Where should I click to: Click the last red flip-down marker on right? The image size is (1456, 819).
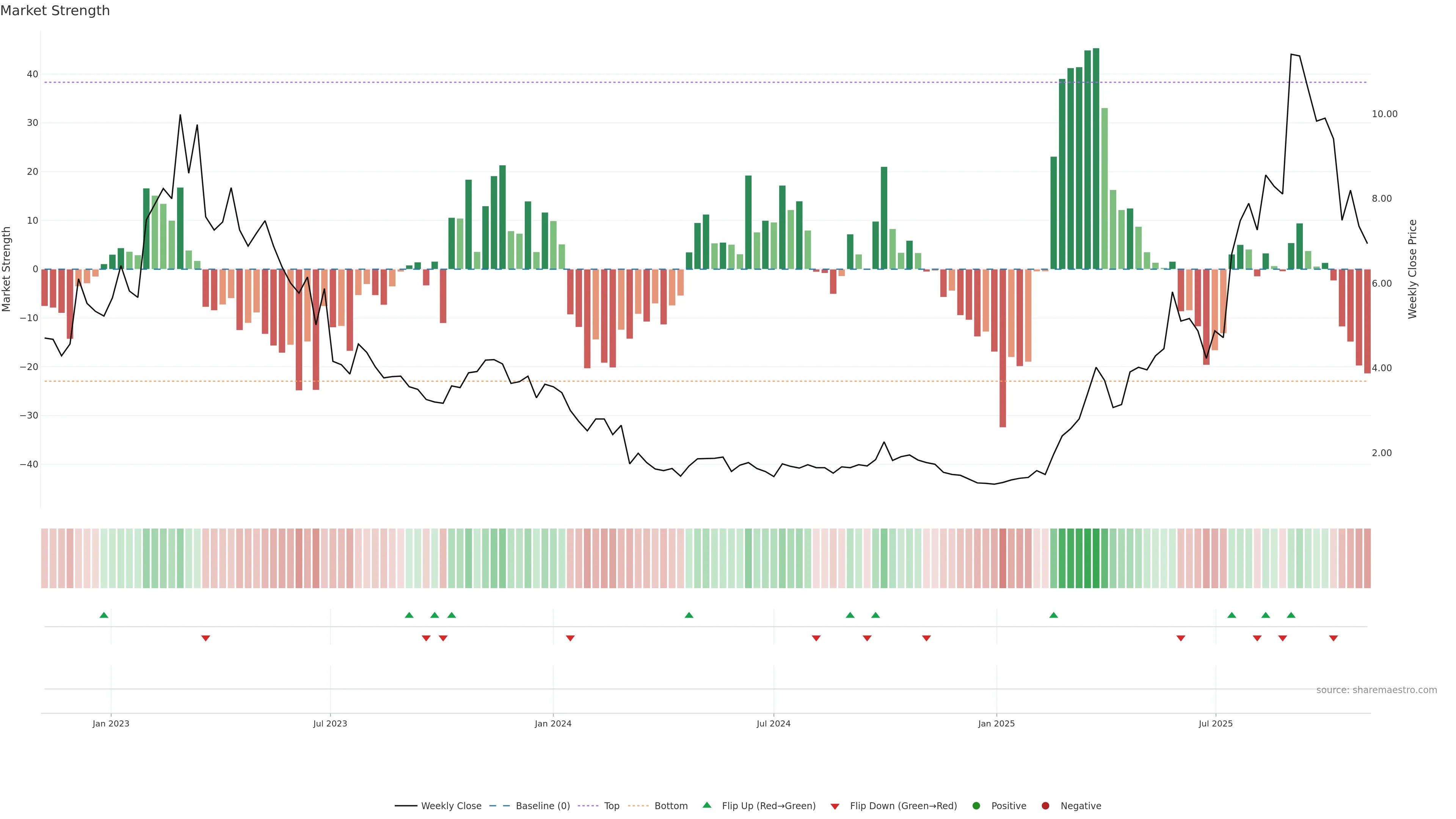click(1334, 638)
